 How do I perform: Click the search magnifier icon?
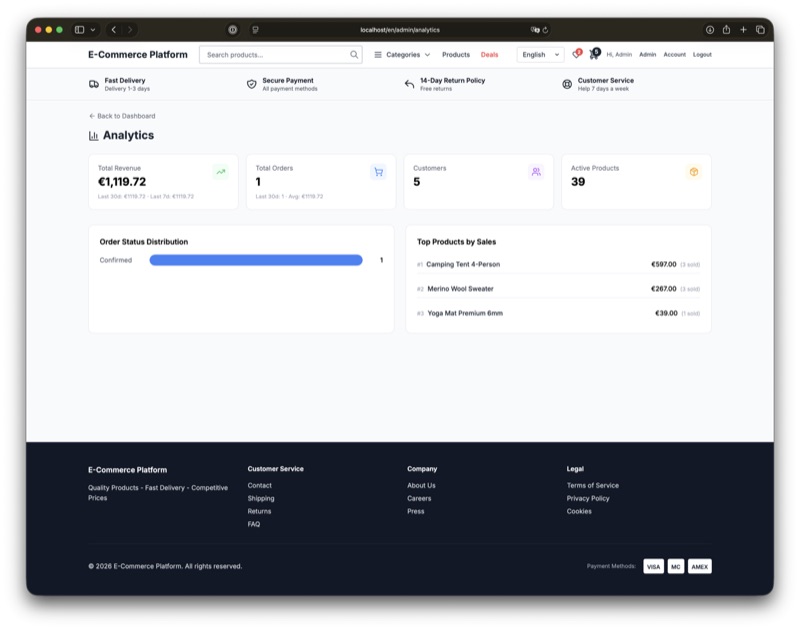click(x=354, y=55)
